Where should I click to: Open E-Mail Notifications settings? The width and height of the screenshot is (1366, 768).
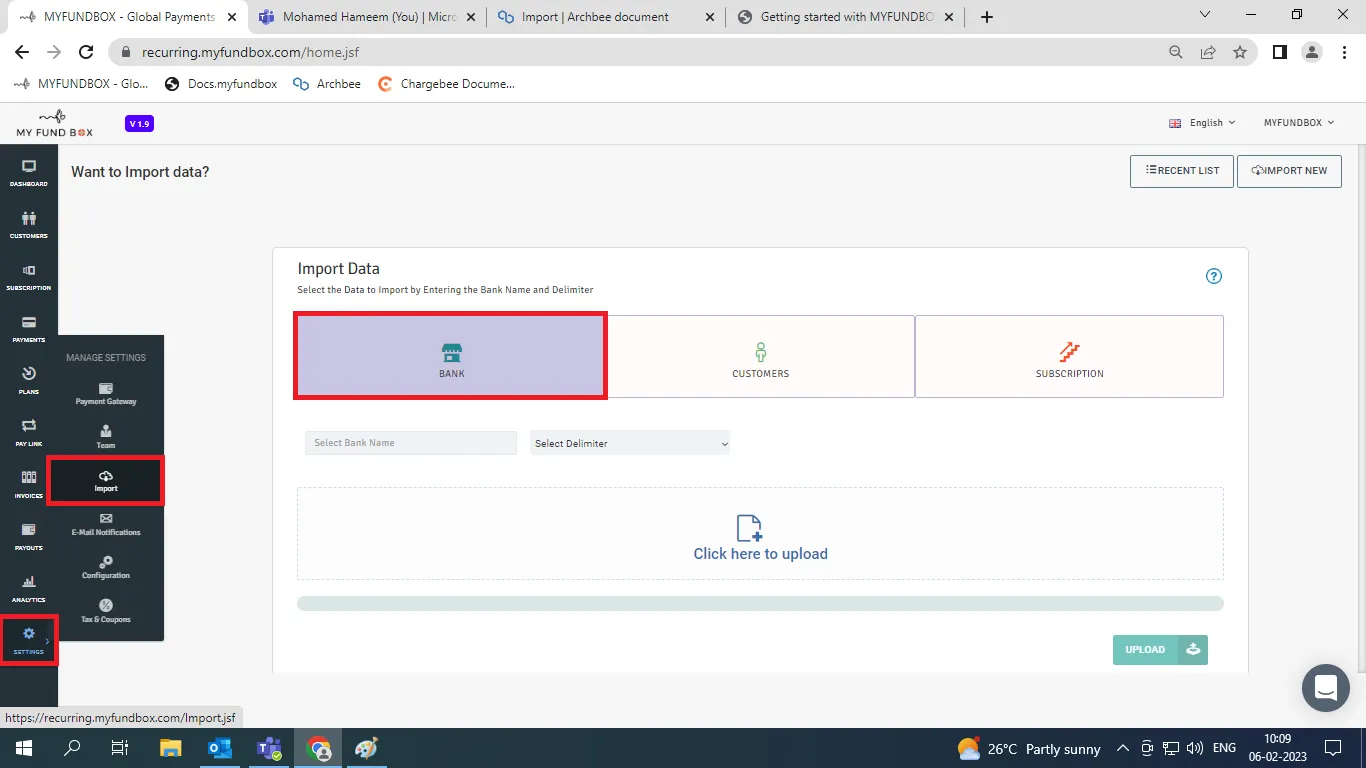pyautogui.click(x=106, y=525)
